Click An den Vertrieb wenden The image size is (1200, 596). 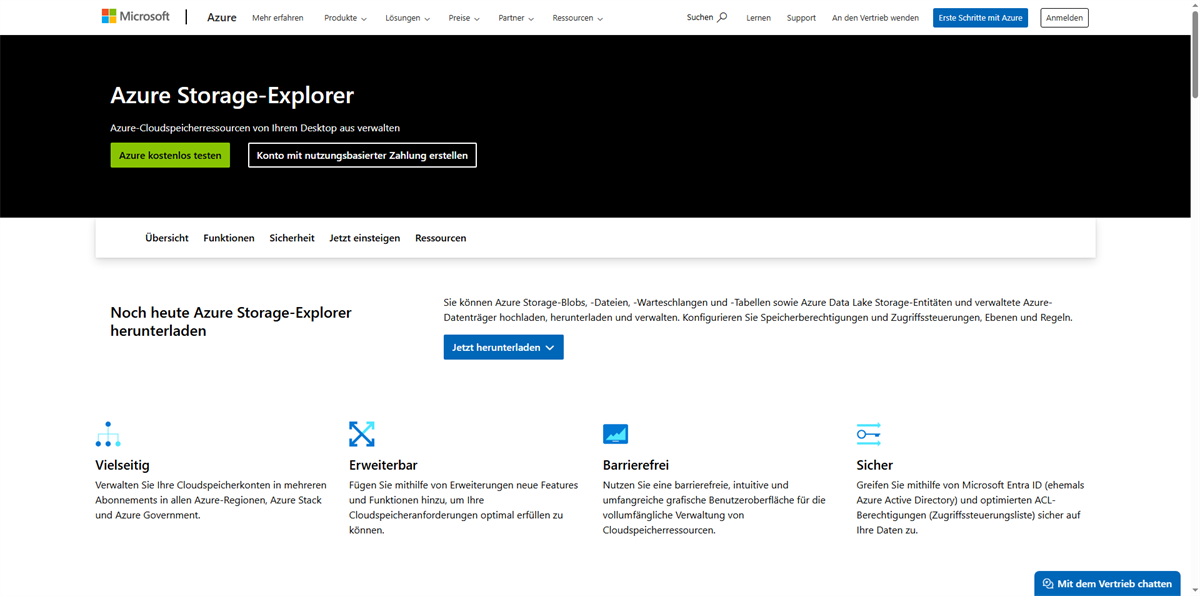875,18
